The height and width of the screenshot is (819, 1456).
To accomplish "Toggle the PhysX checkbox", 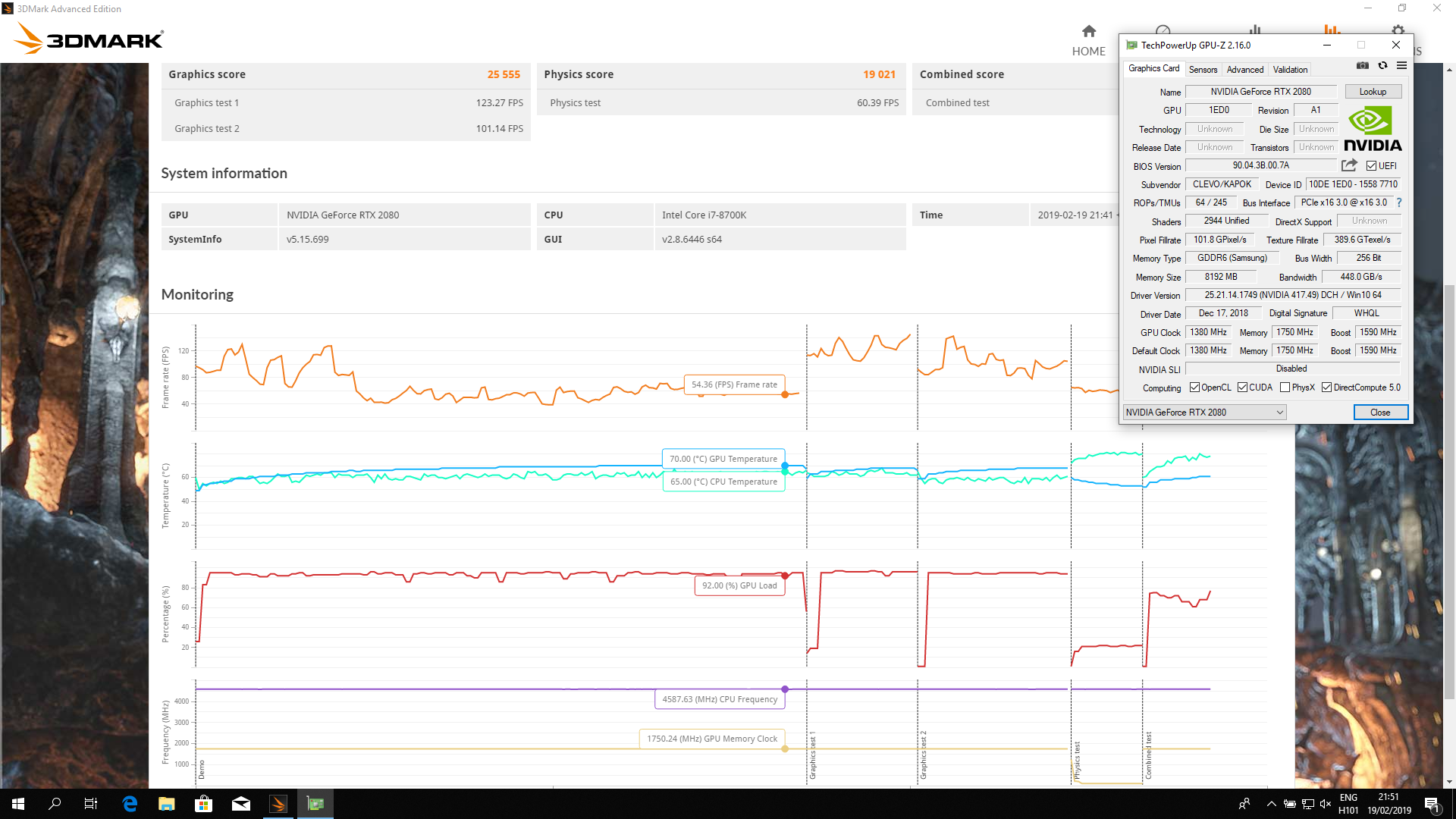I will point(1285,388).
